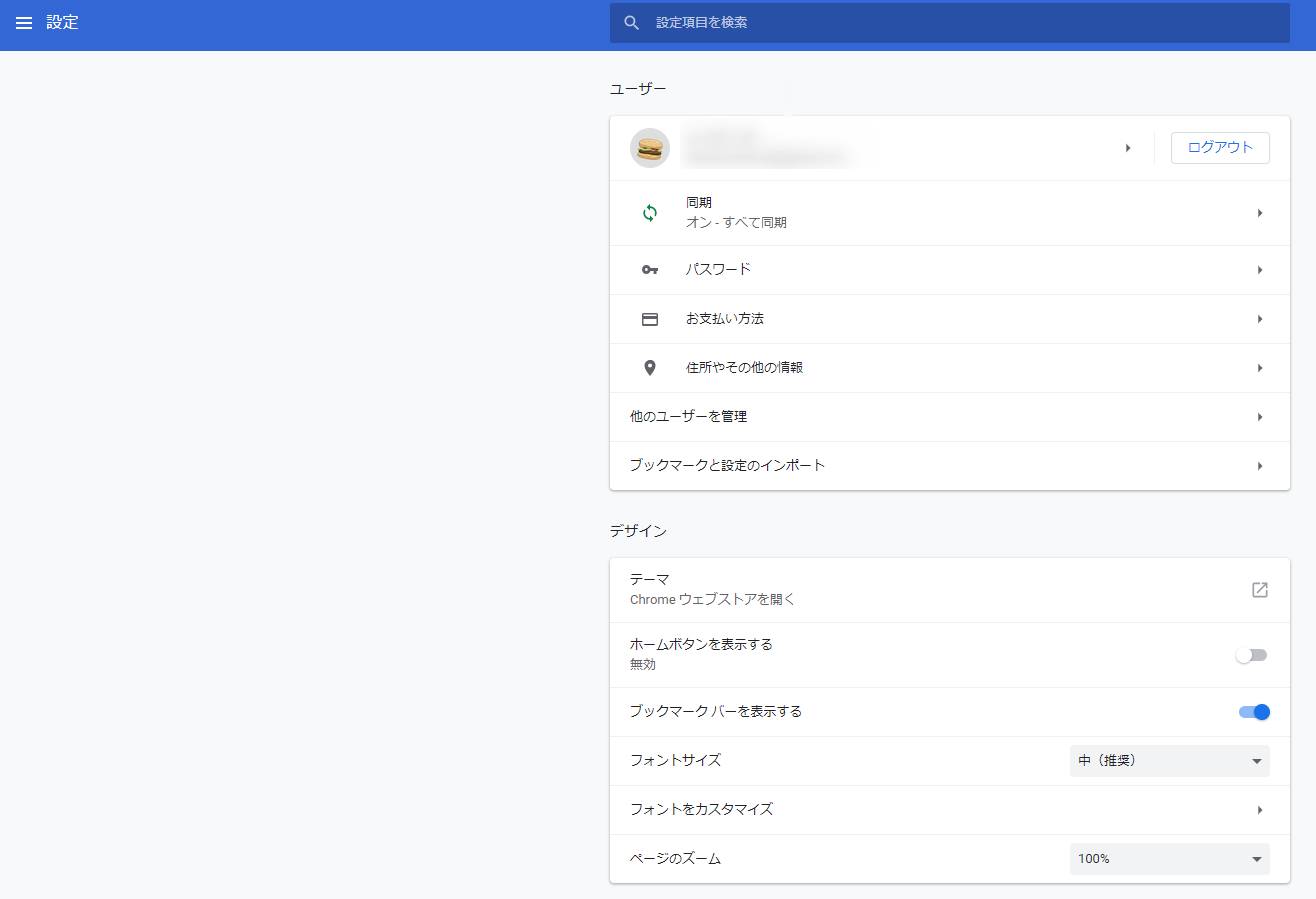The height and width of the screenshot is (899, 1316).
Task: Open Chrome Web Store external link icon
Action: [1259, 590]
